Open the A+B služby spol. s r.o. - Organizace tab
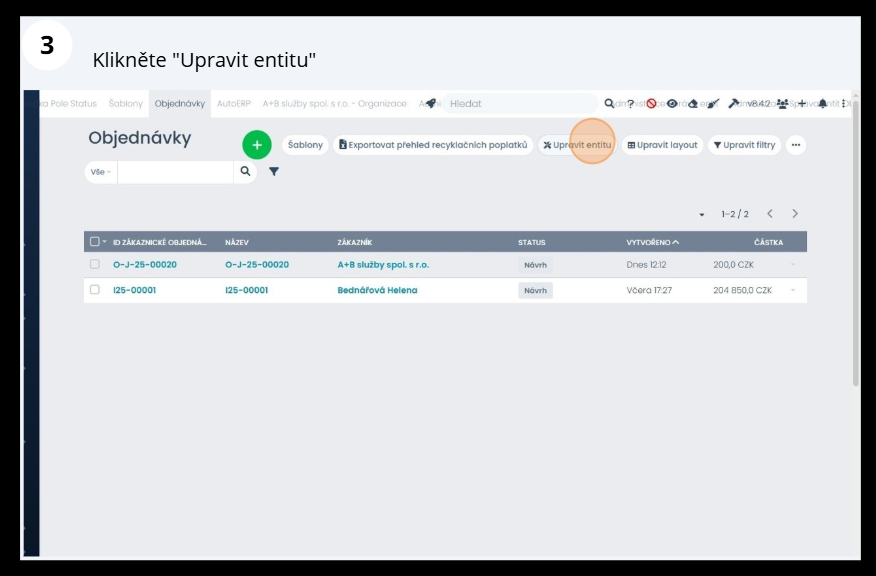The image size is (876, 576). point(335,103)
